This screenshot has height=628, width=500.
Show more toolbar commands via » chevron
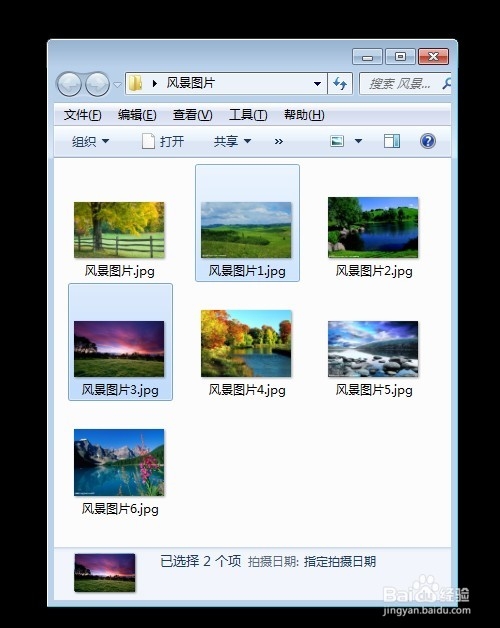[x=279, y=141]
